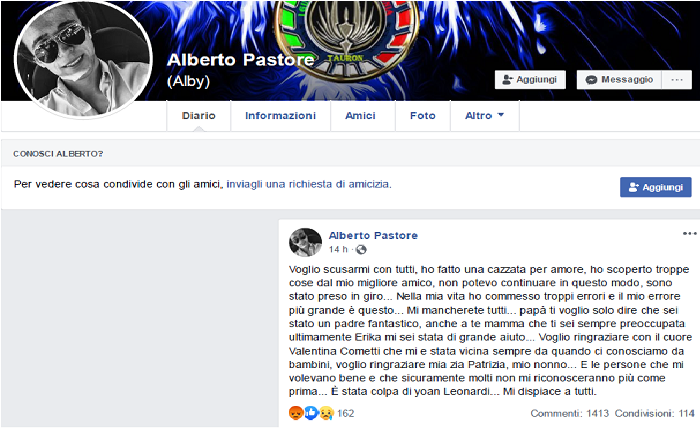Expand the Altro dropdown tab
This screenshot has height=429, width=700.
[484, 116]
